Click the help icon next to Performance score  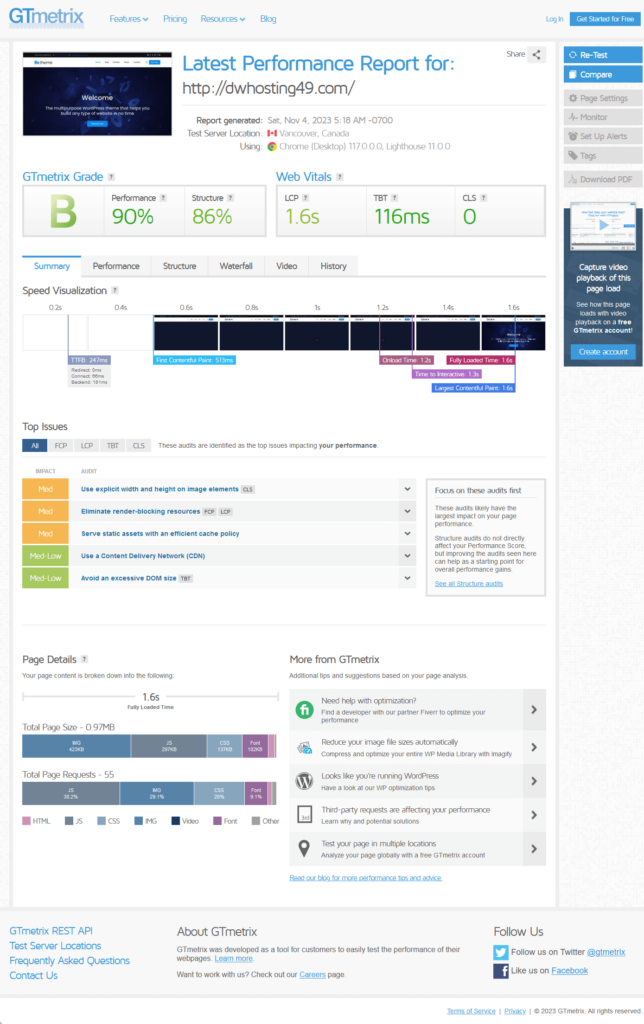point(163,198)
